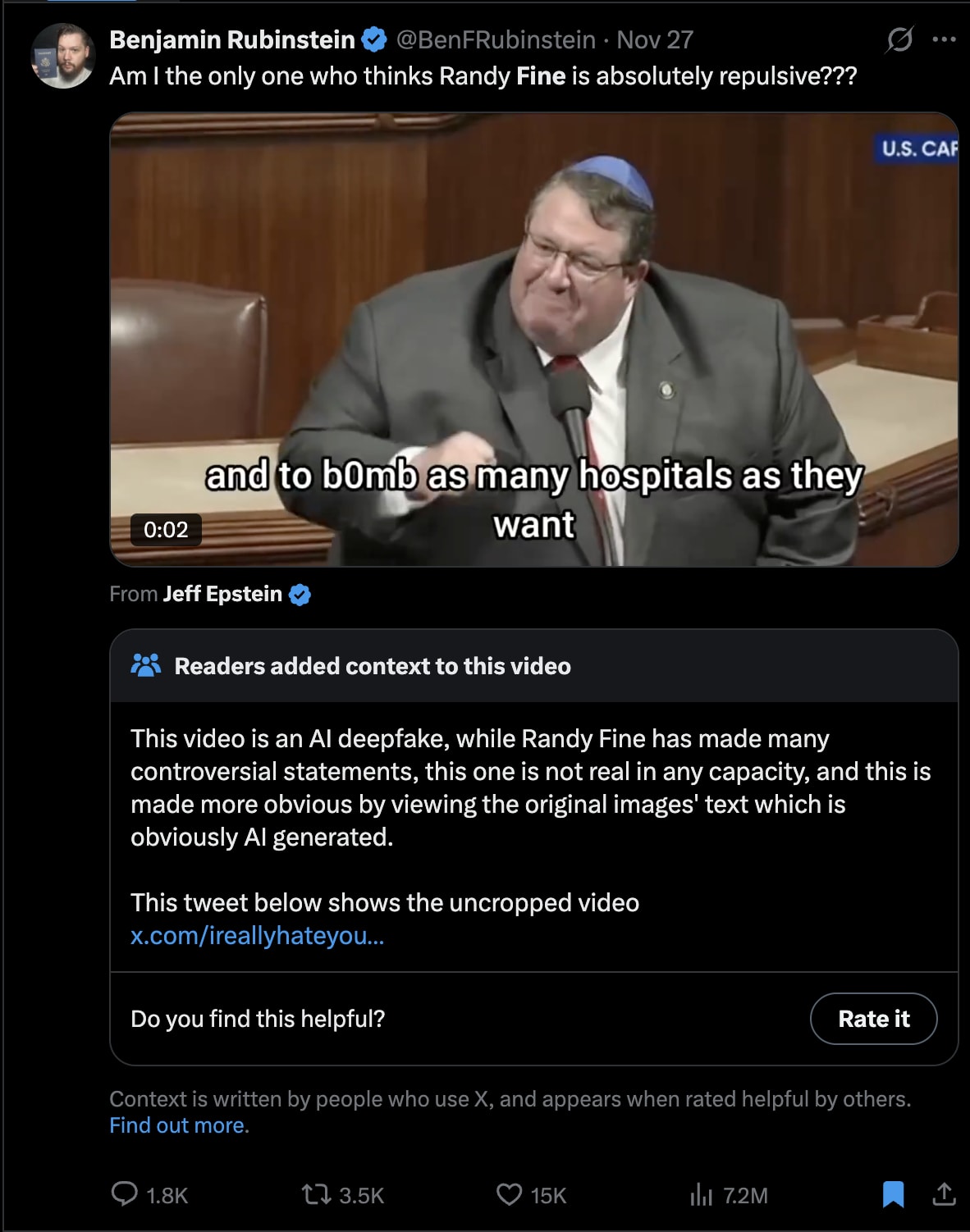This screenshot has height=1232, width=970.
Task: Click the share upload icon
Action: (944, 1194)
